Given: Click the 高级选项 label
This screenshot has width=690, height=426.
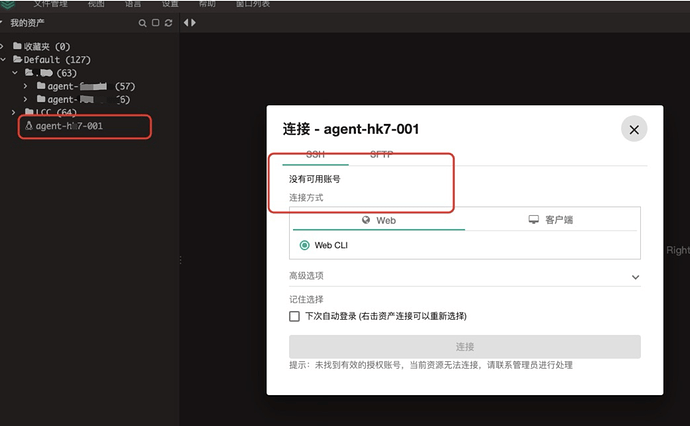Looking at the screenshot, I should coord(306,275).
